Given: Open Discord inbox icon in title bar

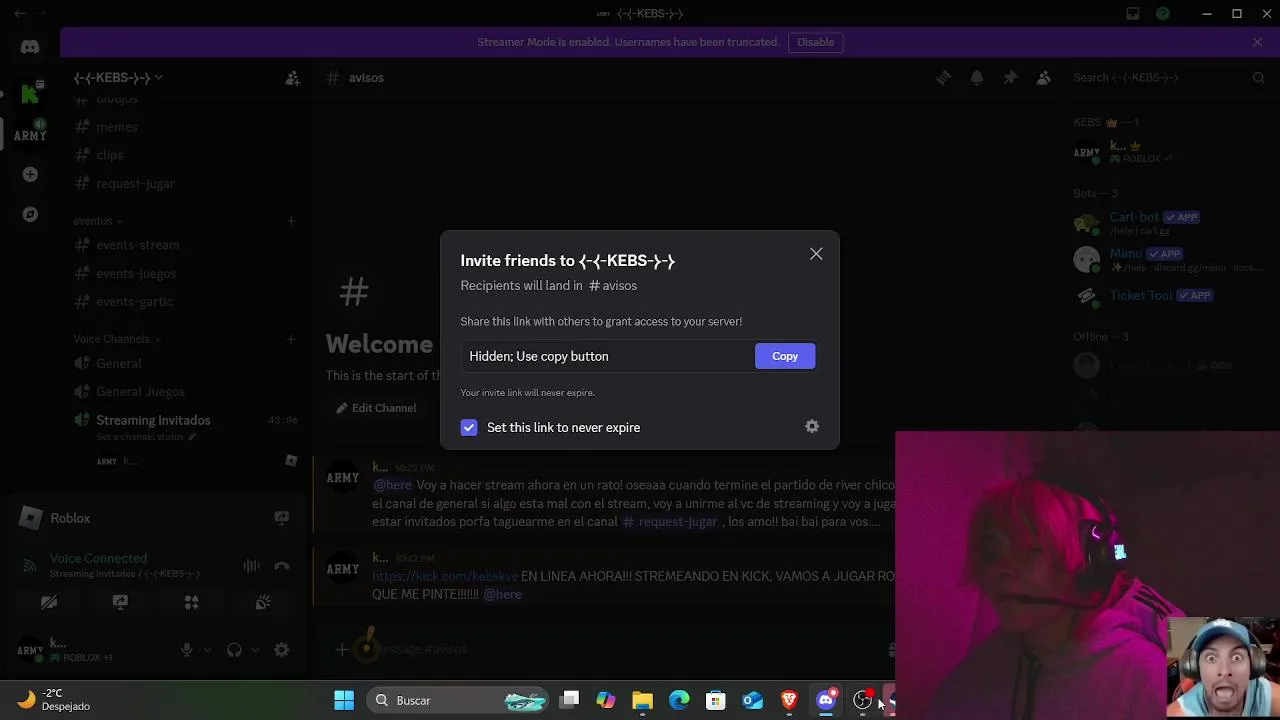Looking at the screenshot, I should (1132, 14).
